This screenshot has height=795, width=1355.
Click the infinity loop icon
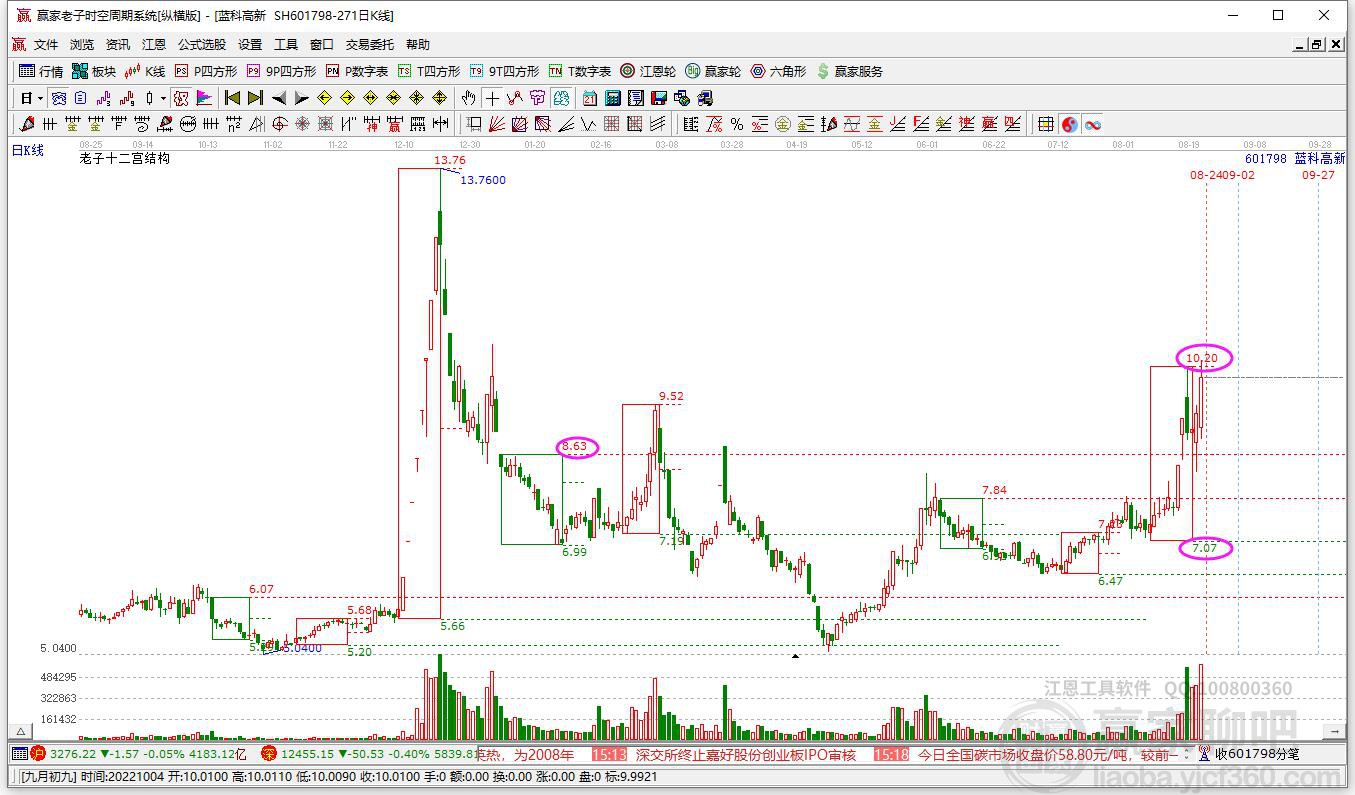[x=1093, y=124]
